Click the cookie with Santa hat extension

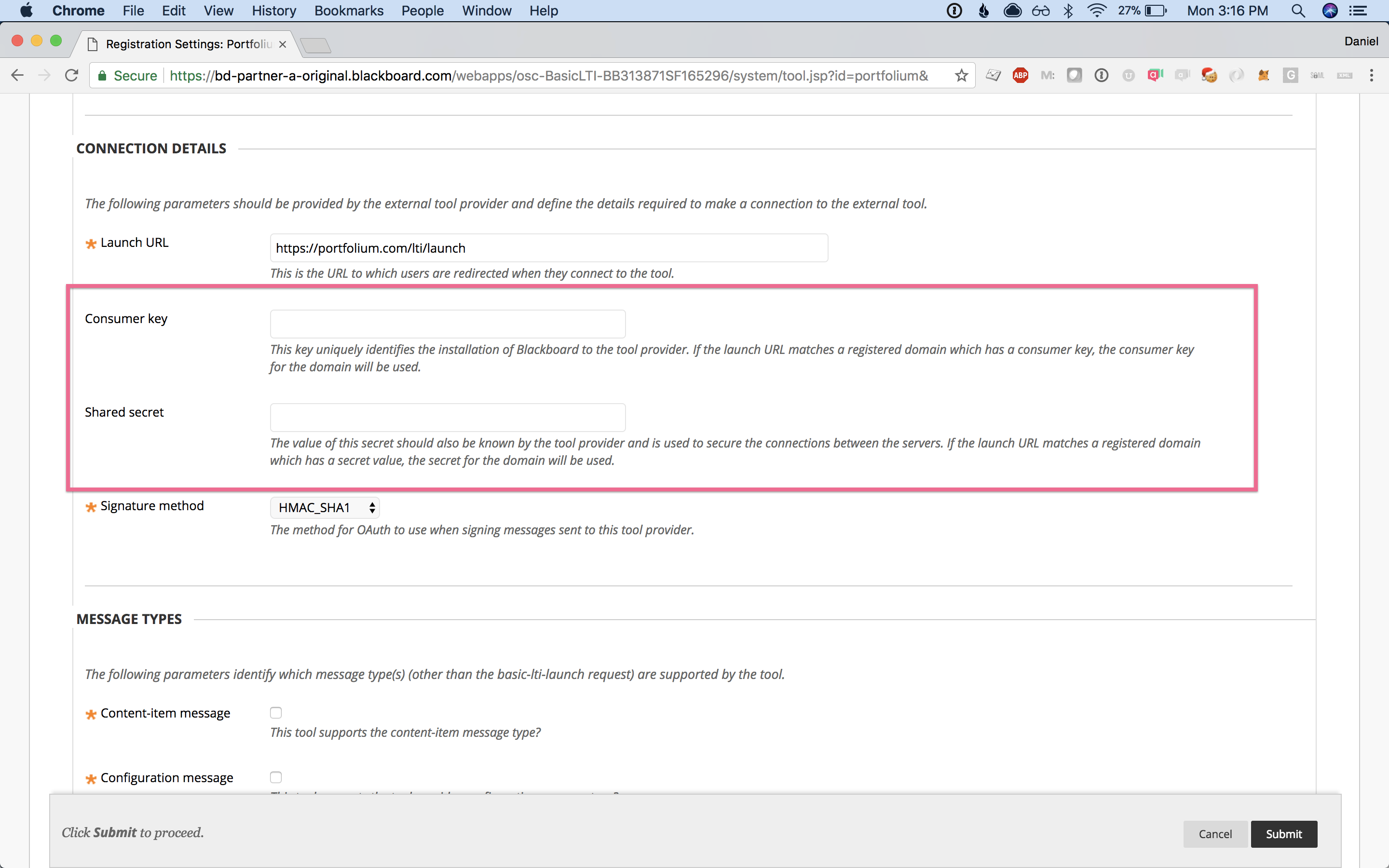coord(1209,75)
